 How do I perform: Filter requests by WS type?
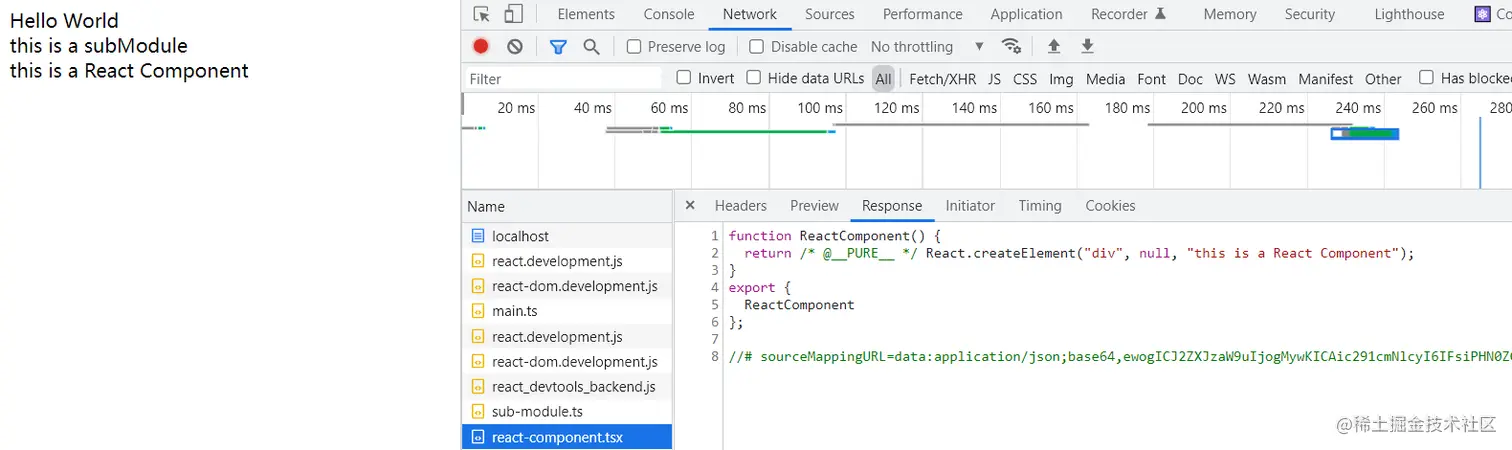[x=1225, y=79]
